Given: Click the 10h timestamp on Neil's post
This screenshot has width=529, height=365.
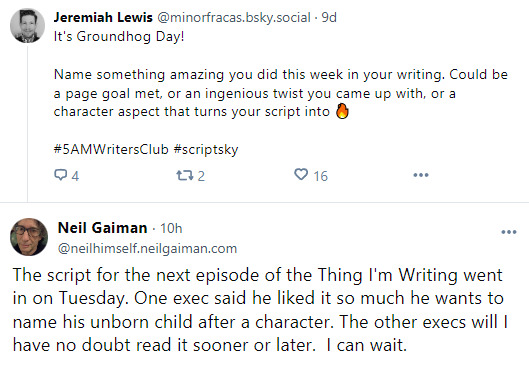Looking at the screenshot, I should (x=171, y=228).
